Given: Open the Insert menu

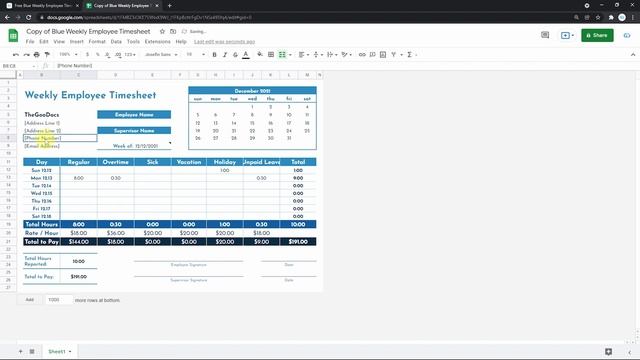Looking at the screenshot, I should pyautogui.click(x=76, y=42).
